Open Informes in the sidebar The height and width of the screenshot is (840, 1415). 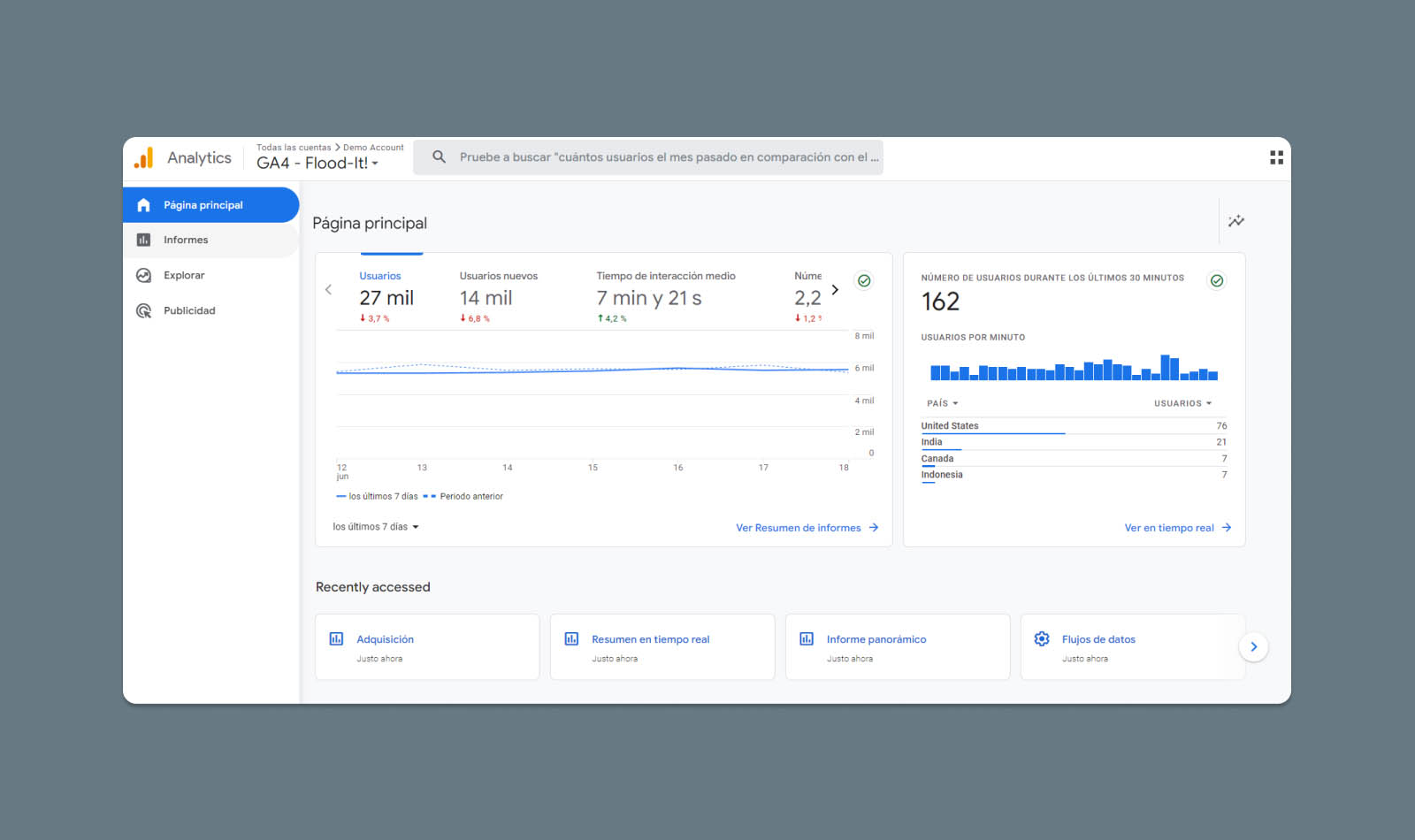(186, 241)
